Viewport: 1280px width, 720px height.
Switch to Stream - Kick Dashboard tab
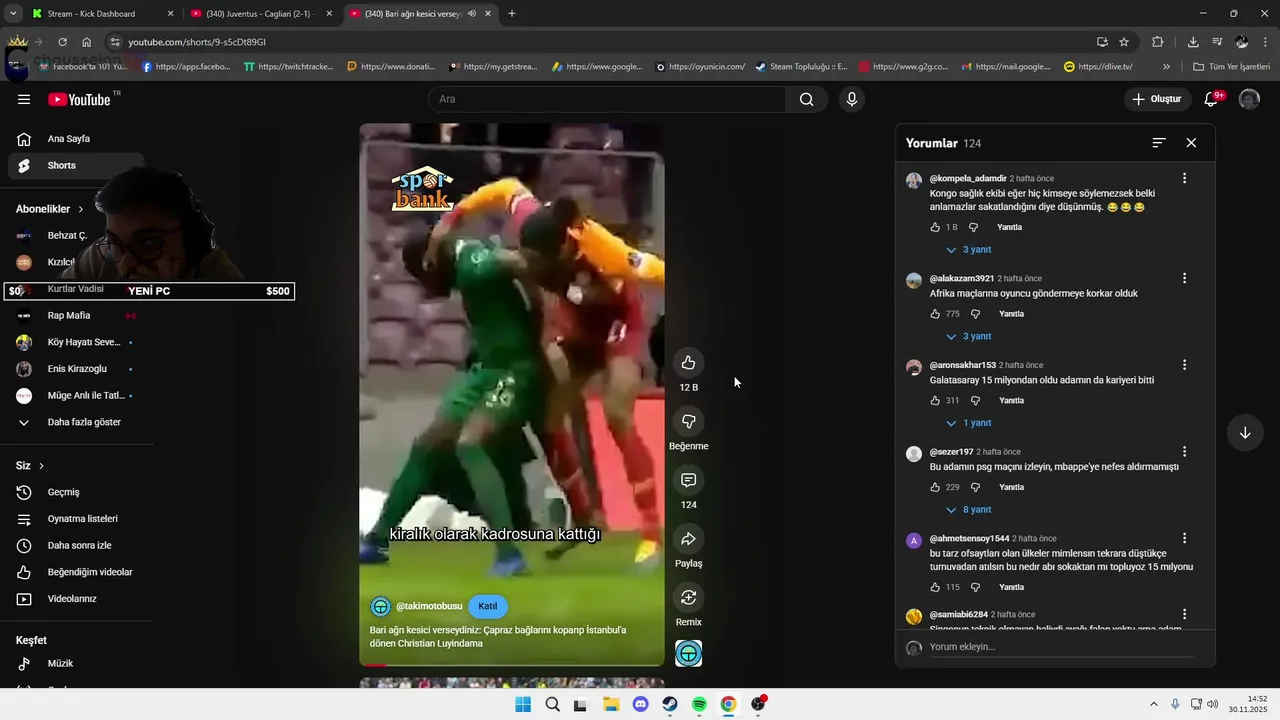point(100,14)
